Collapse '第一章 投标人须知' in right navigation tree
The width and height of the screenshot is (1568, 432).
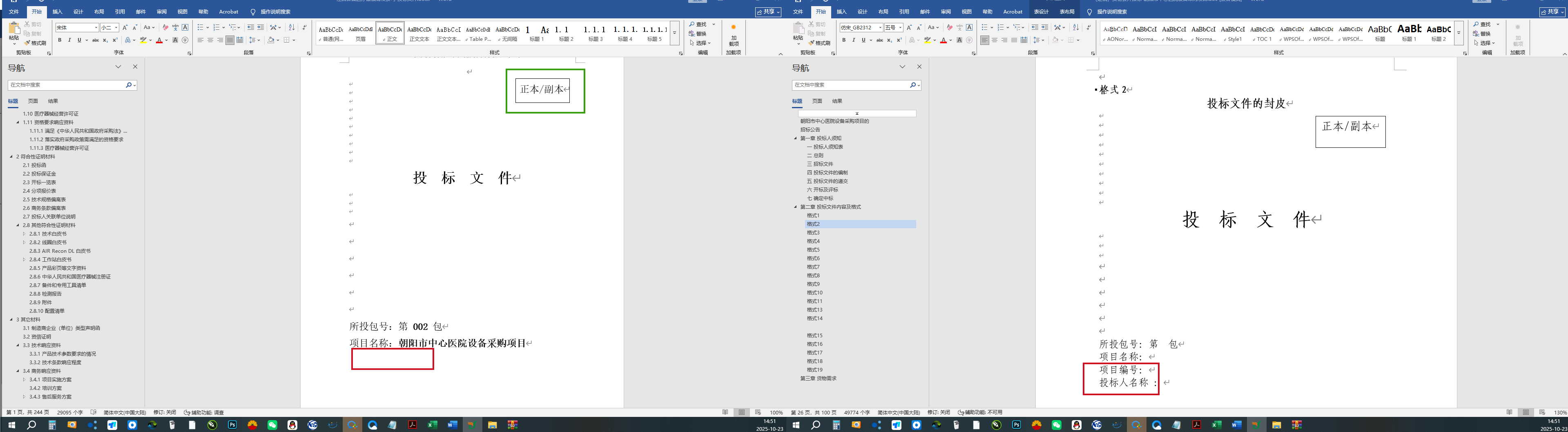(x=795, y=138)
